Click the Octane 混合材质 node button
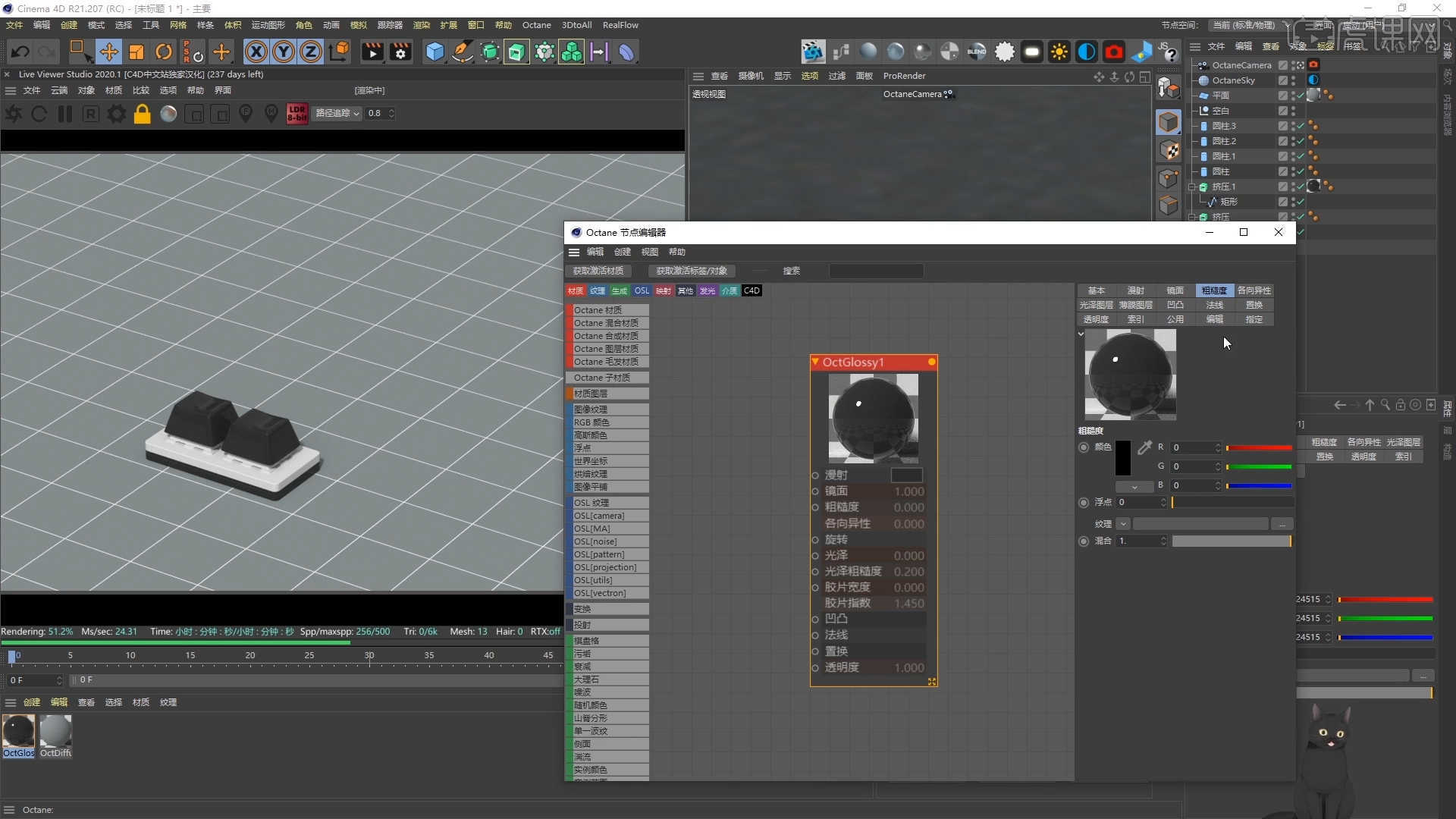The height and width of the screenshot is (819, 1456). point(607,323)
